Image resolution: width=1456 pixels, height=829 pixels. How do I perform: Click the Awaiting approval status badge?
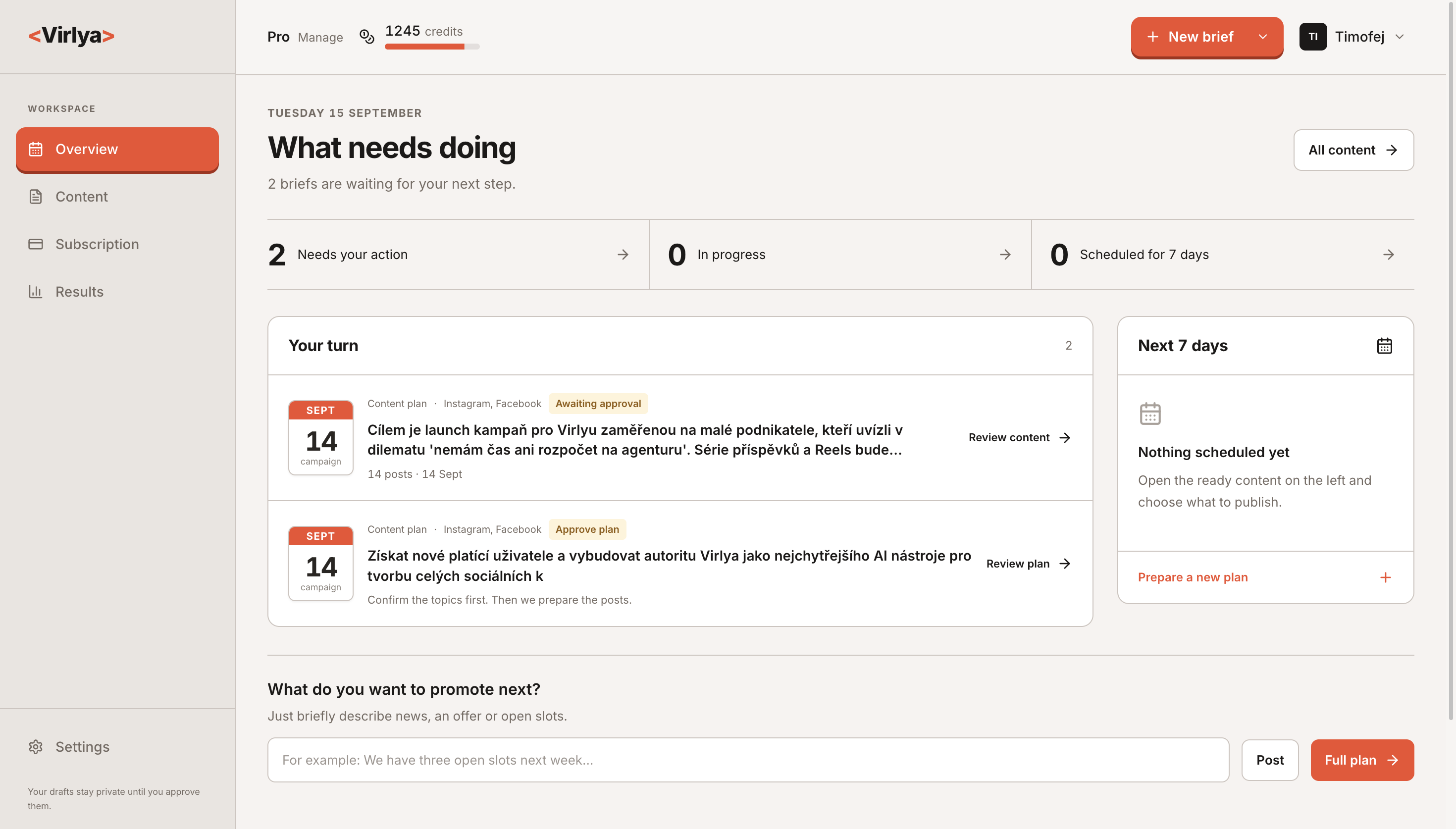point(598,404)
